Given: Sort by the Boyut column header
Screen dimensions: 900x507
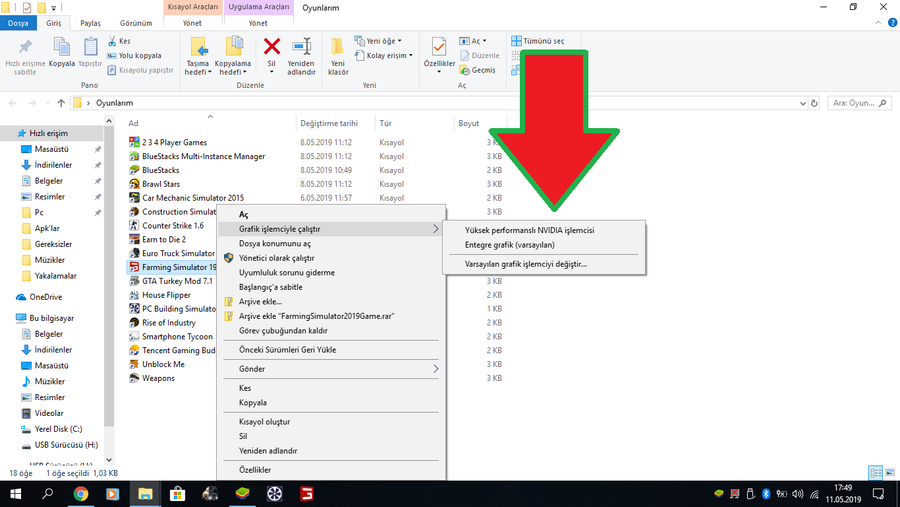Looking at the screenshot, I should (468, 123).
